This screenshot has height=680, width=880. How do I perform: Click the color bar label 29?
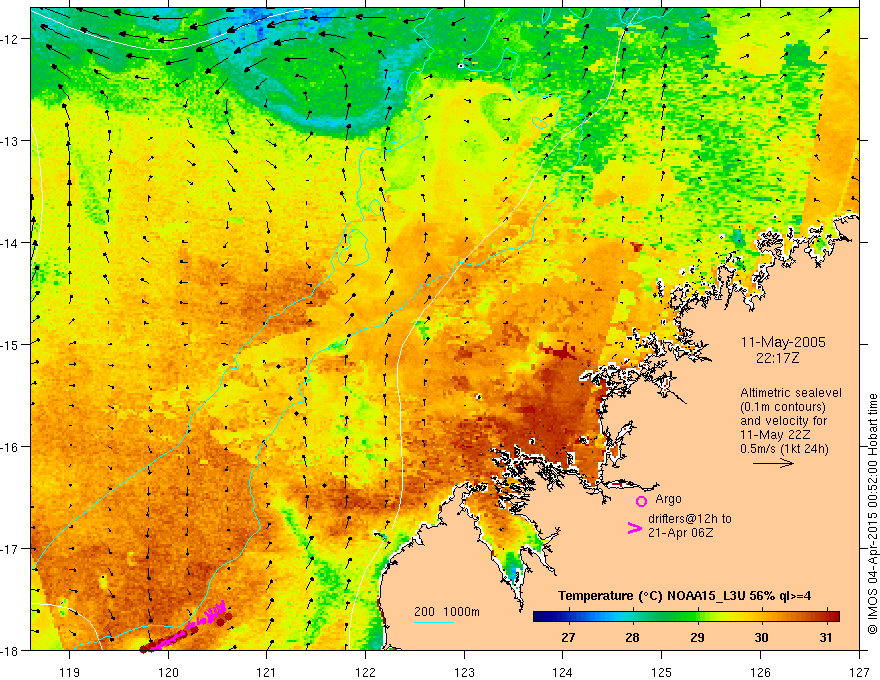(697, 637)
